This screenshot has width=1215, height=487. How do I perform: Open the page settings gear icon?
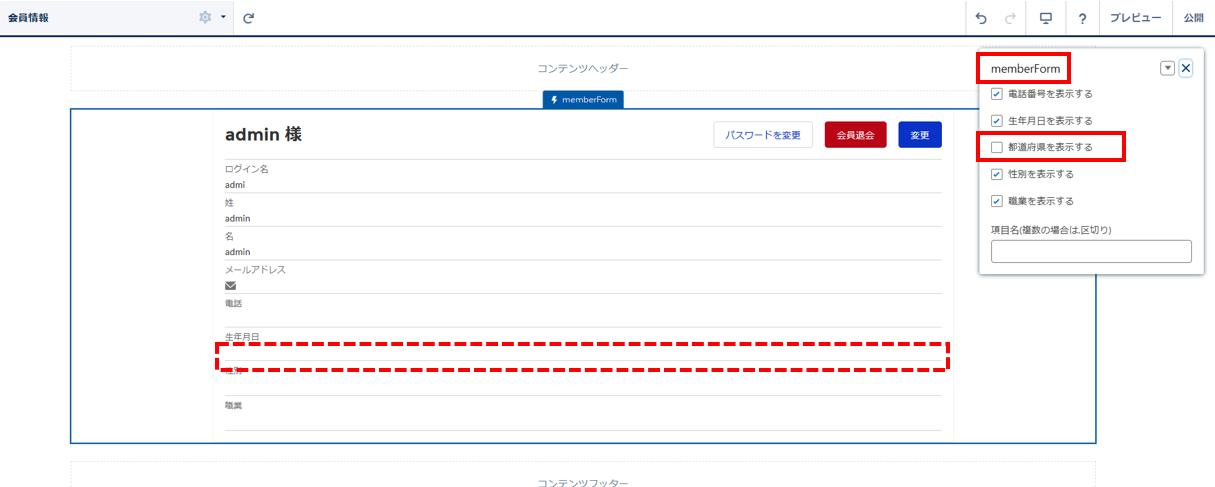point(205,18)
